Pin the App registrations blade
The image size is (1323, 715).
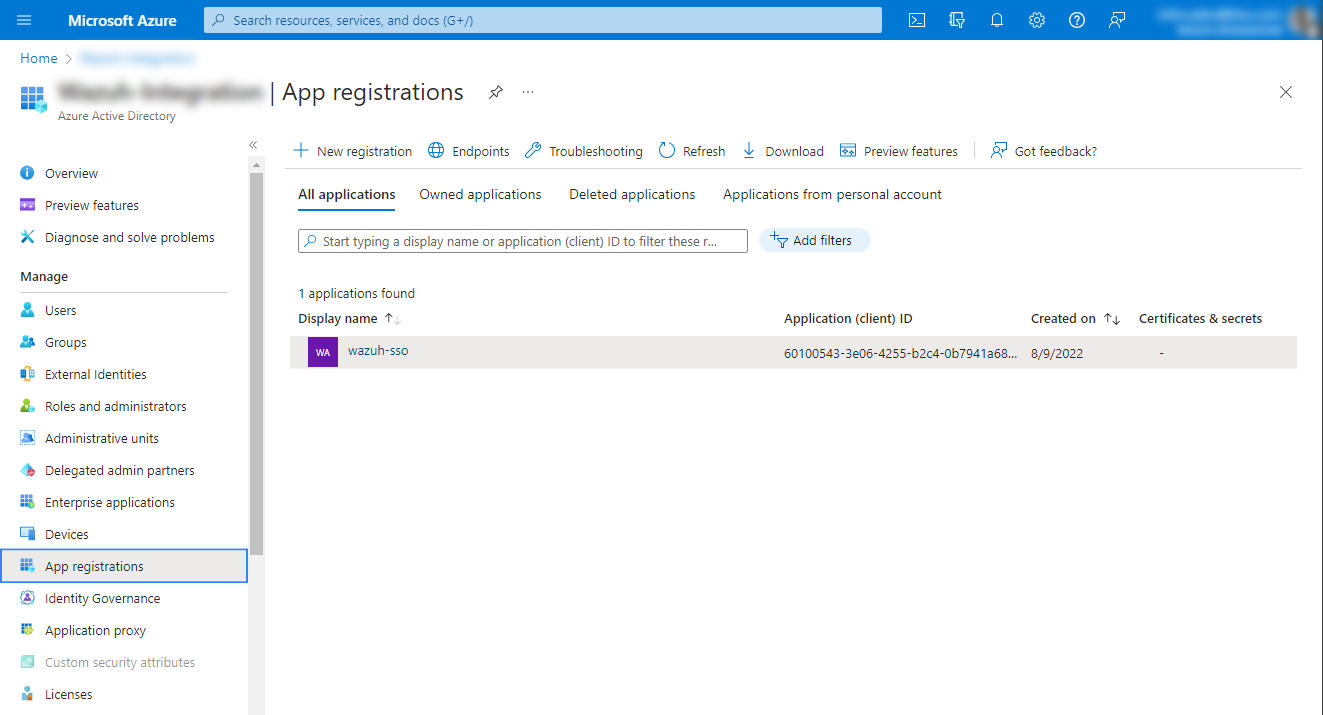point(495,92)
